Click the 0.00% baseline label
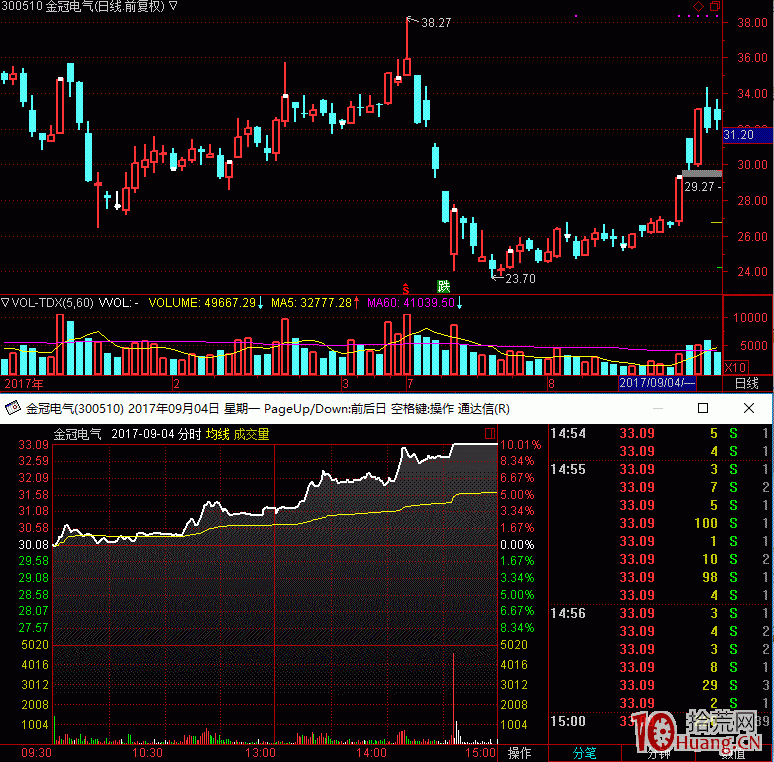Viewport: 774px width, 762px height. [x=517, y=544]
